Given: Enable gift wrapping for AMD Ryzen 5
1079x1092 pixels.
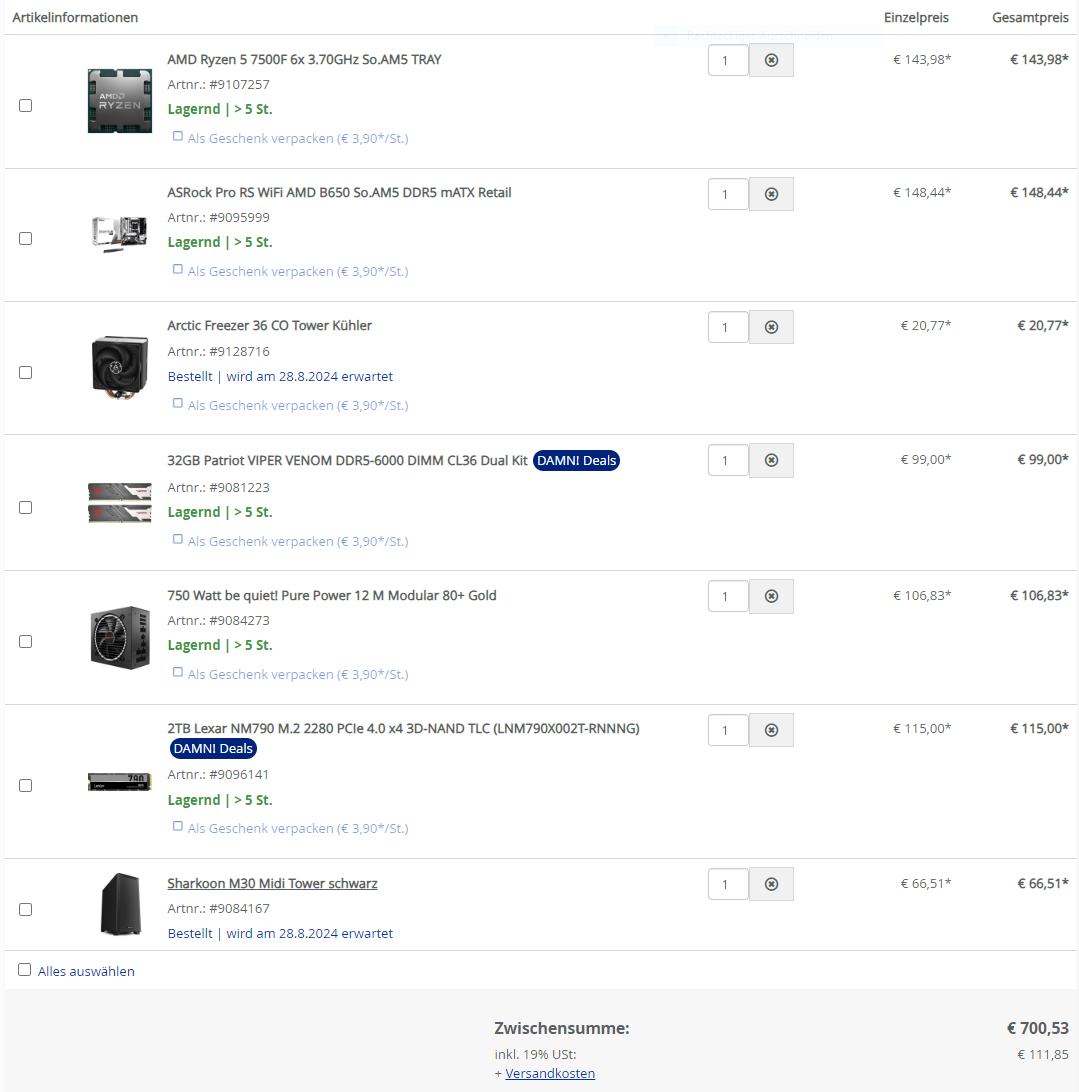Looking at the screenshot, I should tap(178, 136).
